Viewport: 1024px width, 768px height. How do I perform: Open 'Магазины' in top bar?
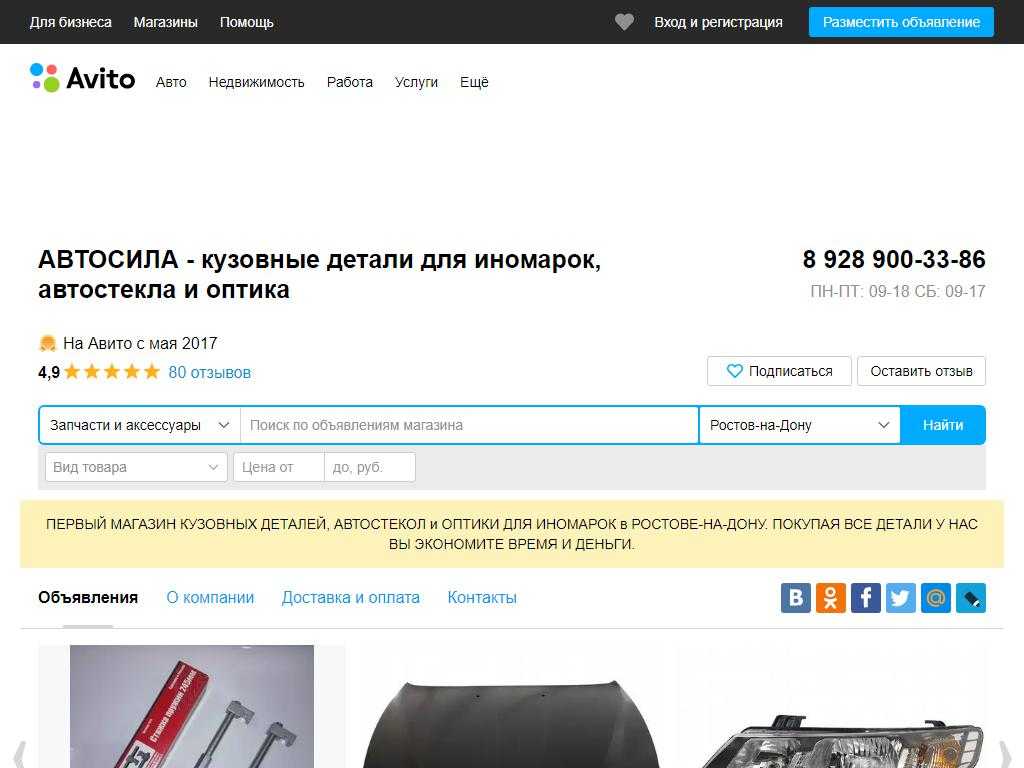(x=165, y=22)
